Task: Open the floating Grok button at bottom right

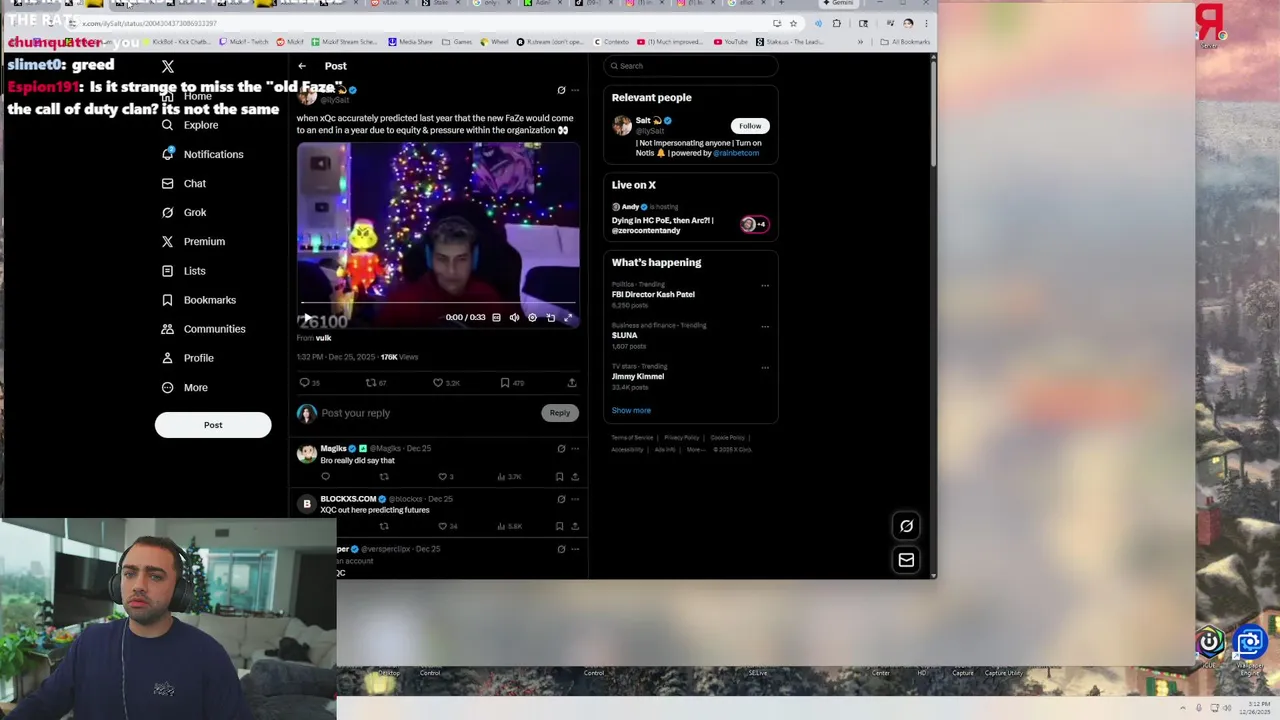Action: pyautogui.click(x=906, y=526)
